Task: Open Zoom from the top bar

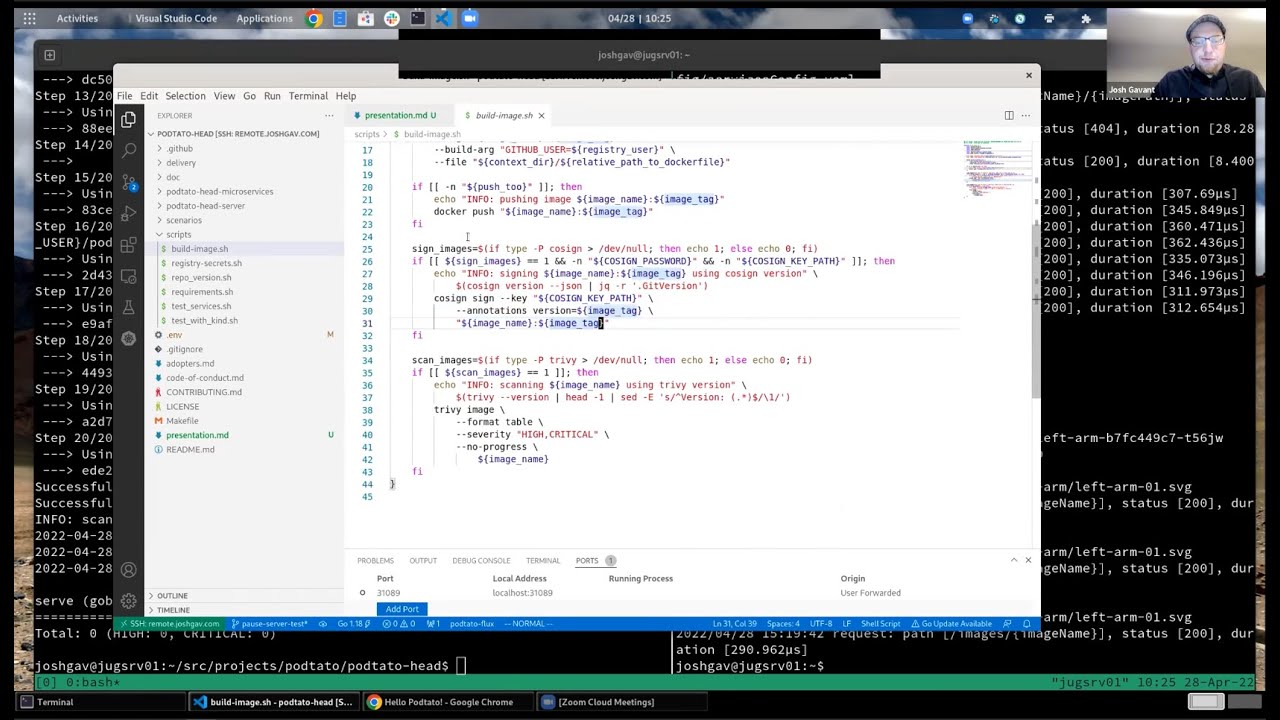Action: tap(469, 18)
